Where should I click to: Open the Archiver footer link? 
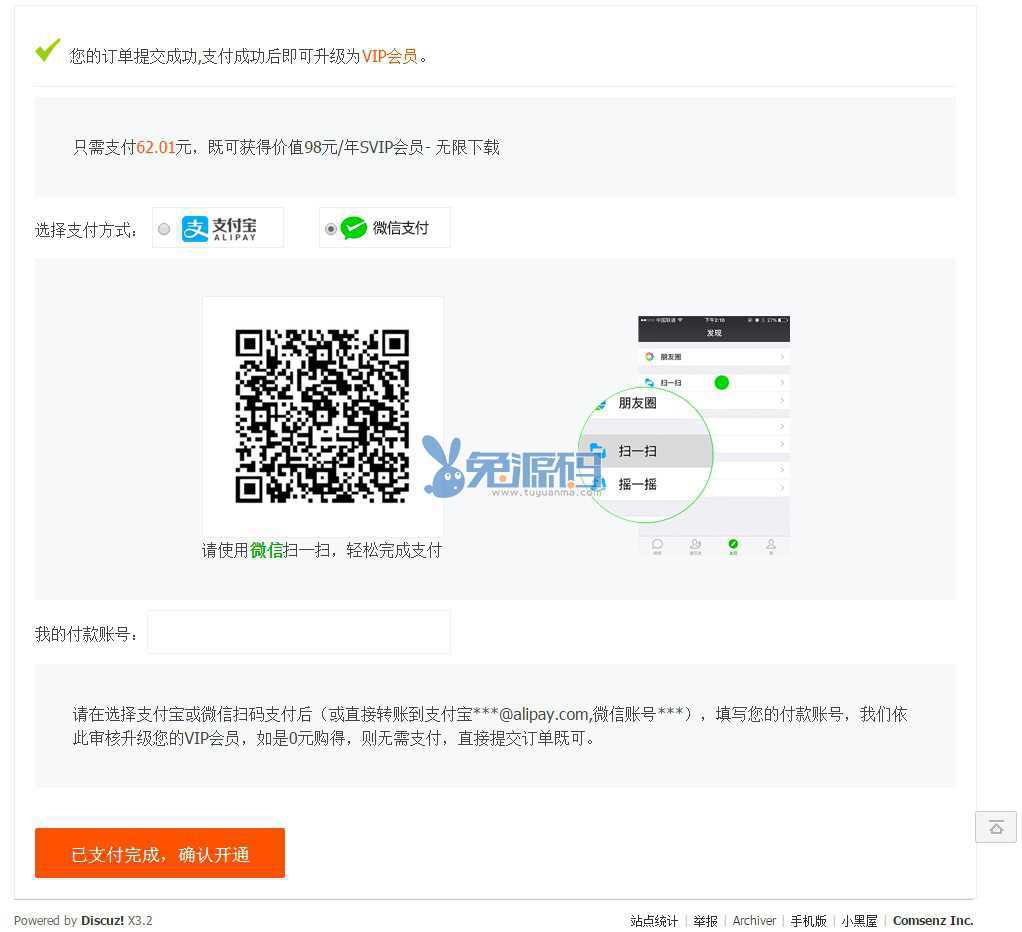click(x=754, y=920)
